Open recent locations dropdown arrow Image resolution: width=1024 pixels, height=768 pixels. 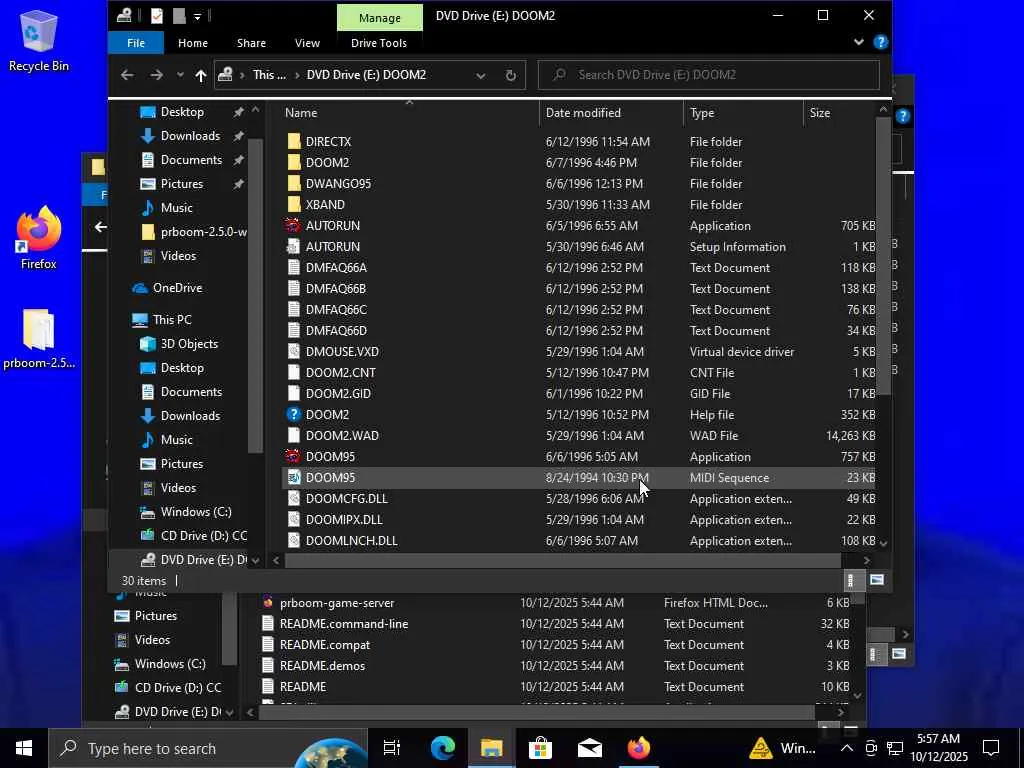tap(180, 75)
